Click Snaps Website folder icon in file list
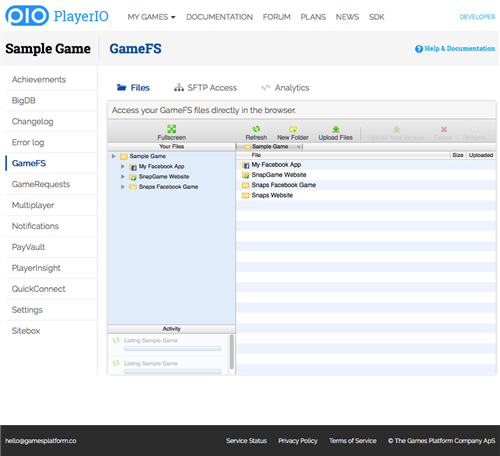This screenshot has width=500, height=456. point(246,195)
